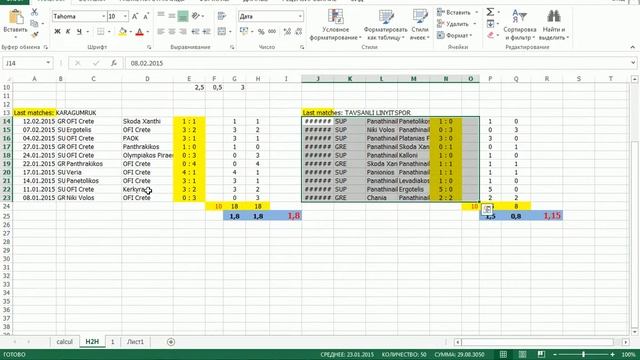The image size is (640, 360).
Task: Toggle center horizontal alignment
Action: tap(172, 31)
